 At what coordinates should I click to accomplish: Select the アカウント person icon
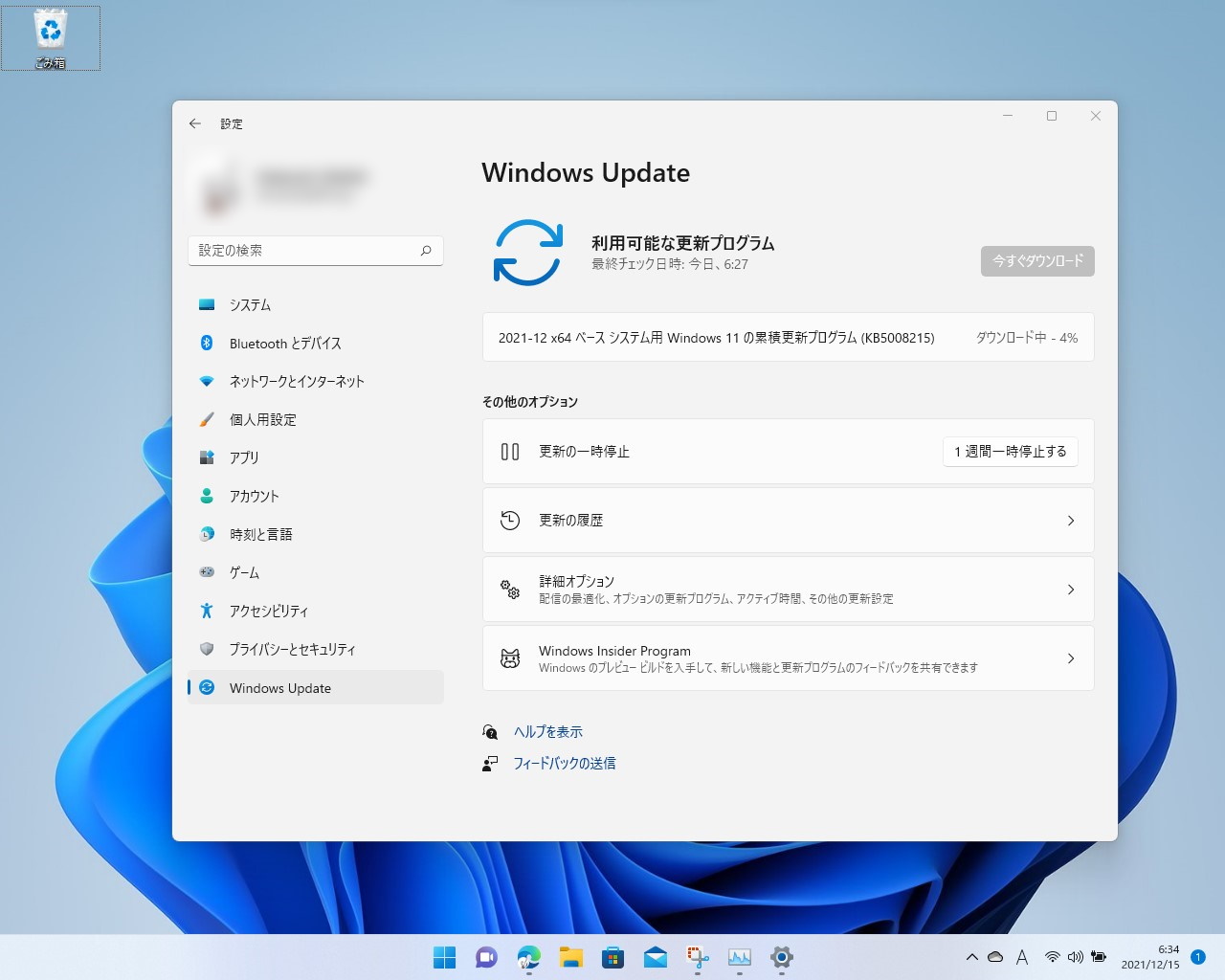pos(207,496)
